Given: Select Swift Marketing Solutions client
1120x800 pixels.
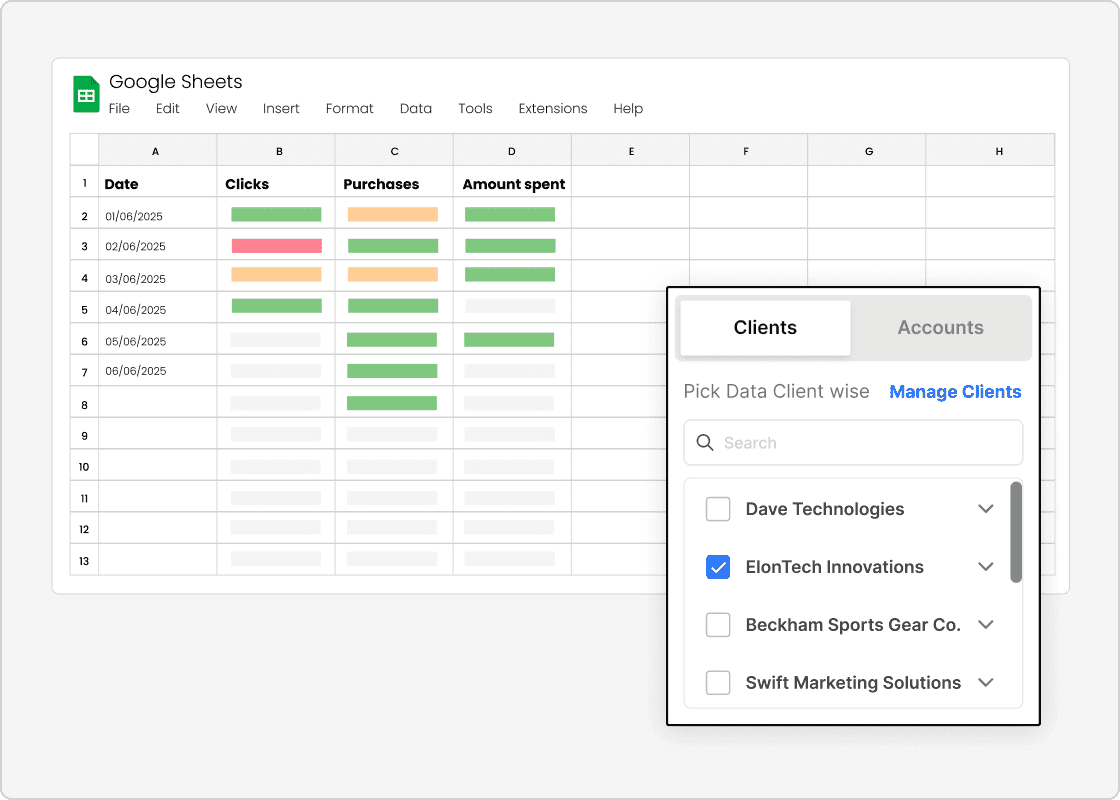Looking at the screenshot, I should pyautogui.click(x=718, y=683).
